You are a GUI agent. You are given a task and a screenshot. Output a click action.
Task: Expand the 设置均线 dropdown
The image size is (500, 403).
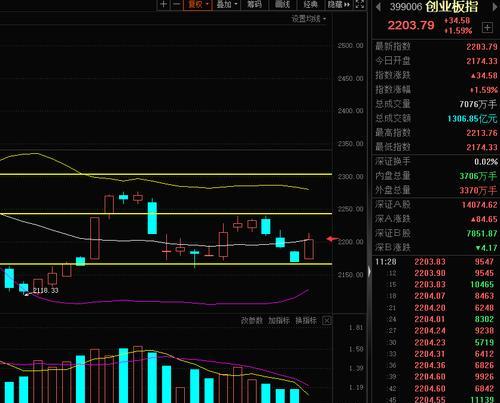click(309, 19)
